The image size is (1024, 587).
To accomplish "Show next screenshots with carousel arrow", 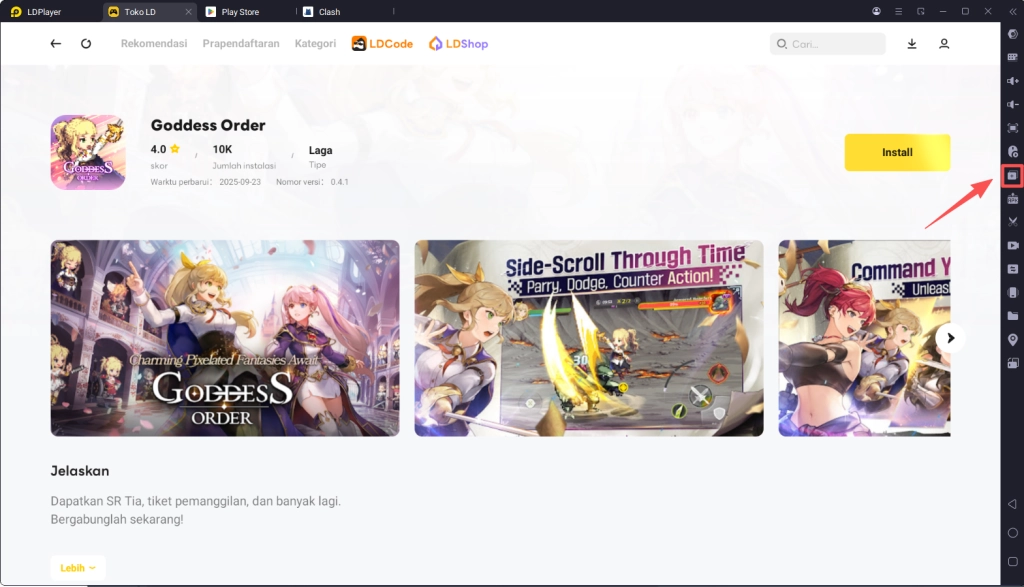I will 950,338.
